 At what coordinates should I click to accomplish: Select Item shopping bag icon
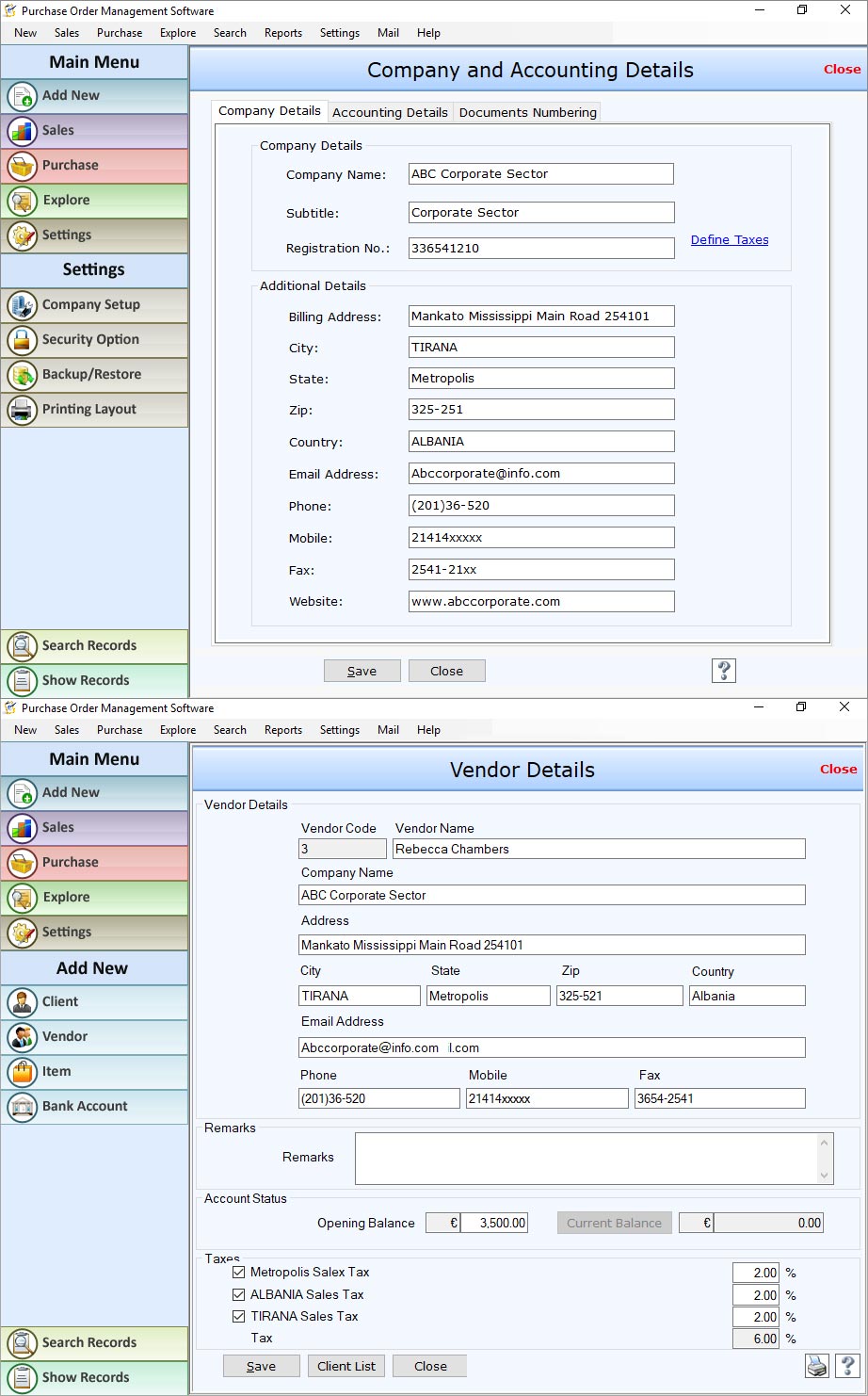click(22, 1072)
